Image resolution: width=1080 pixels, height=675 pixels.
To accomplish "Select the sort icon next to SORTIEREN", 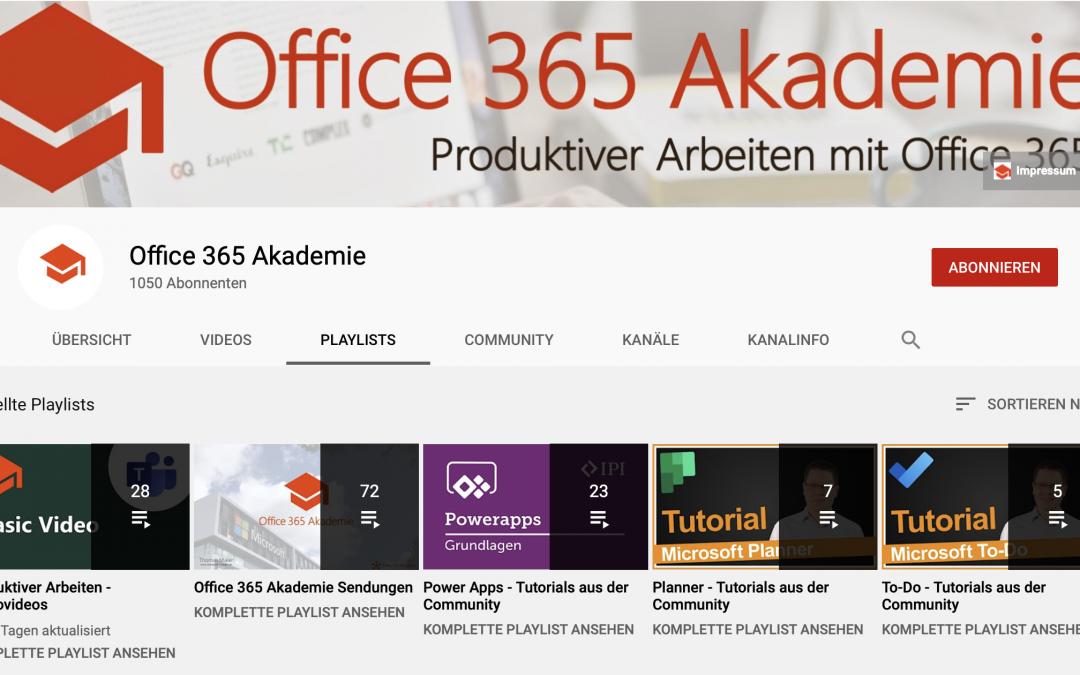I will click(964, 404).
